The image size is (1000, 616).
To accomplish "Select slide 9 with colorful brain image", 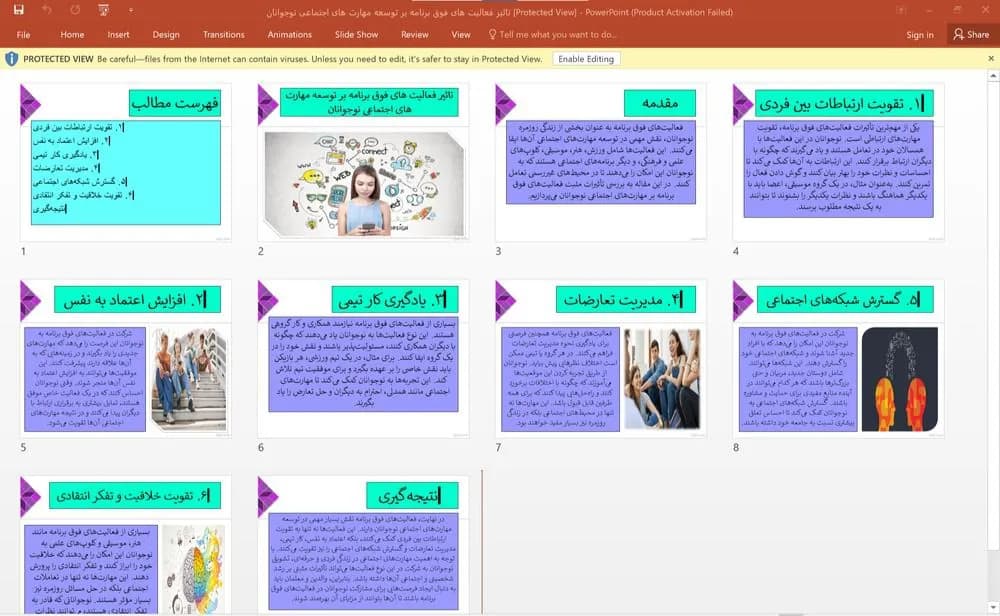I will tap(126, 545).
